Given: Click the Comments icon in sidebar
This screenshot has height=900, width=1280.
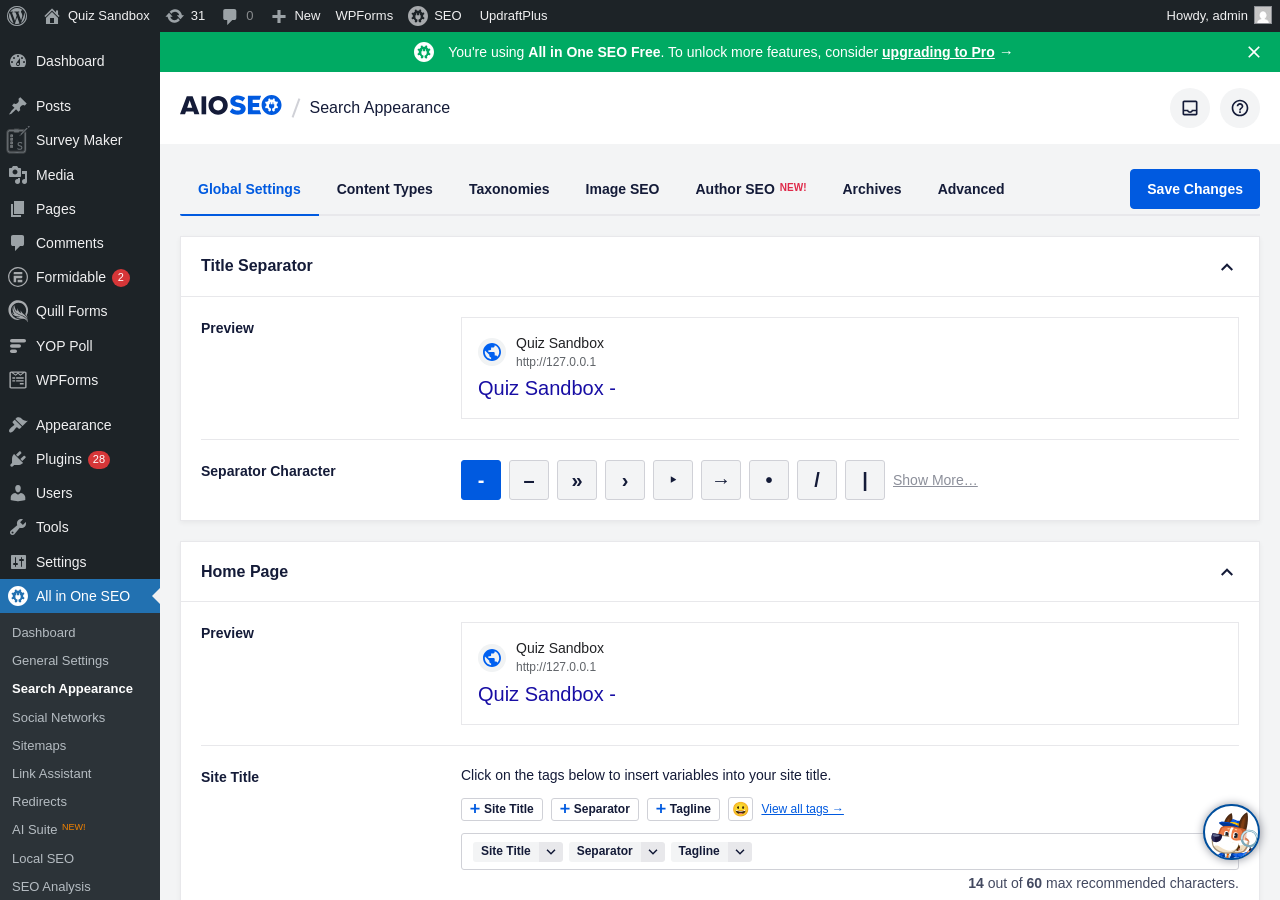Looking at the screenshot, I should click(x=18, y=243).
